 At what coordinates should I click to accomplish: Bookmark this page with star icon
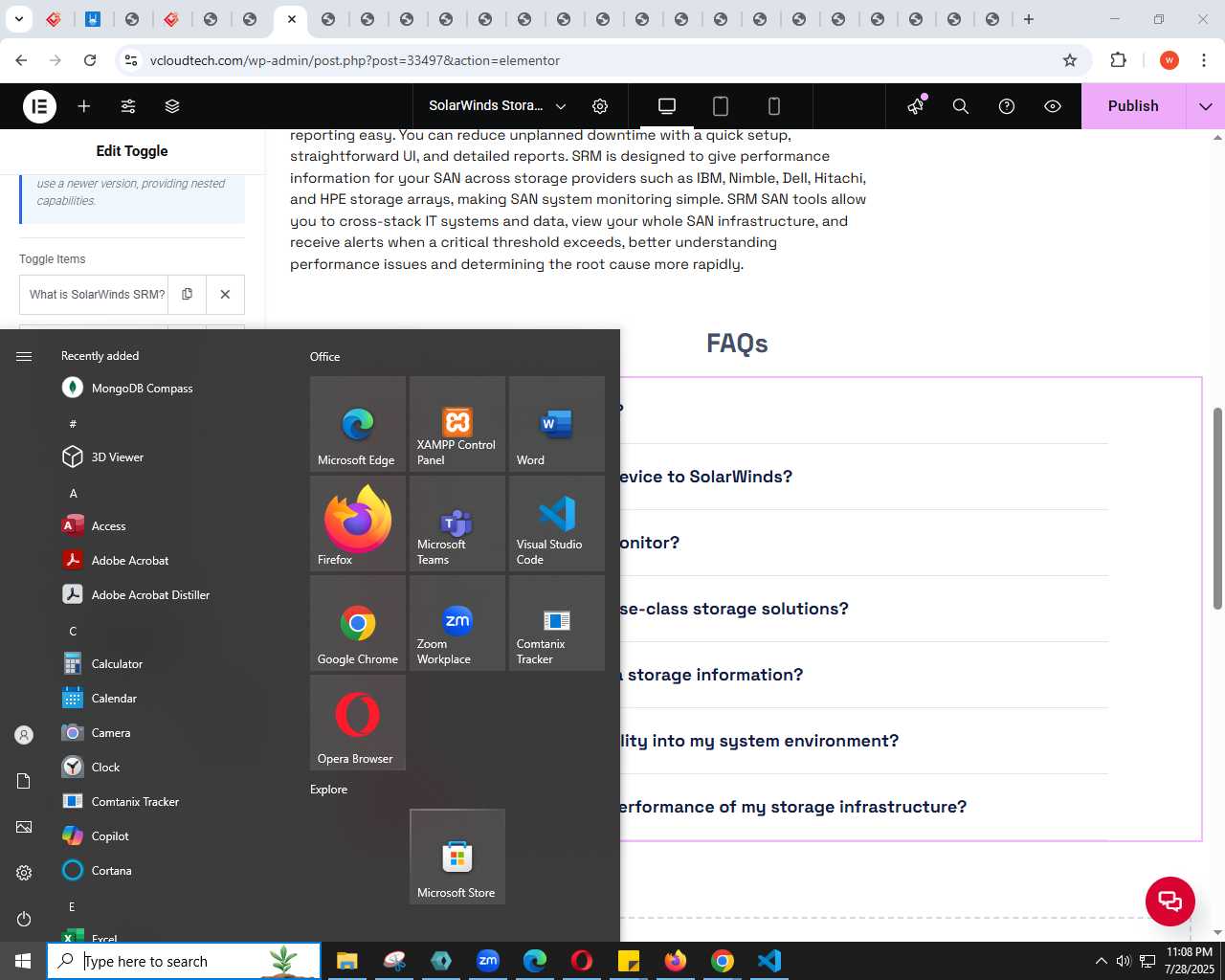pyautogui.click(x=1070, y=60)
